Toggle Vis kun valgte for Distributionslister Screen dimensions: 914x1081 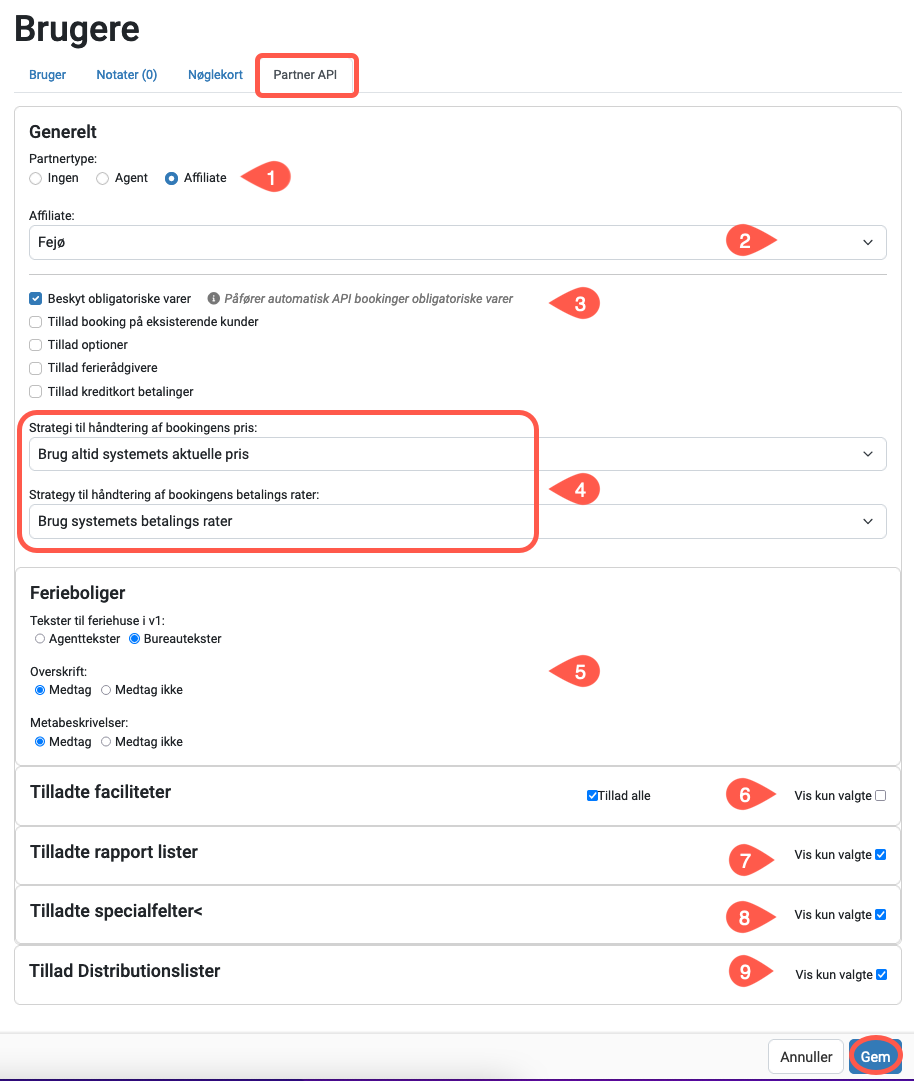(882, 975)
